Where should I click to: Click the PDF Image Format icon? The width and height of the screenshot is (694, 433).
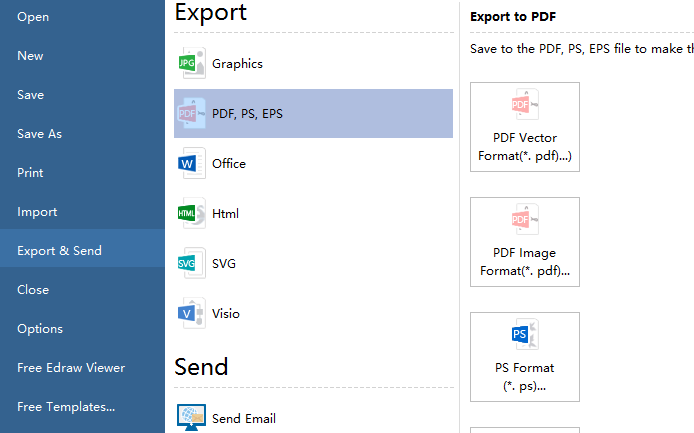tap(525, 219)
